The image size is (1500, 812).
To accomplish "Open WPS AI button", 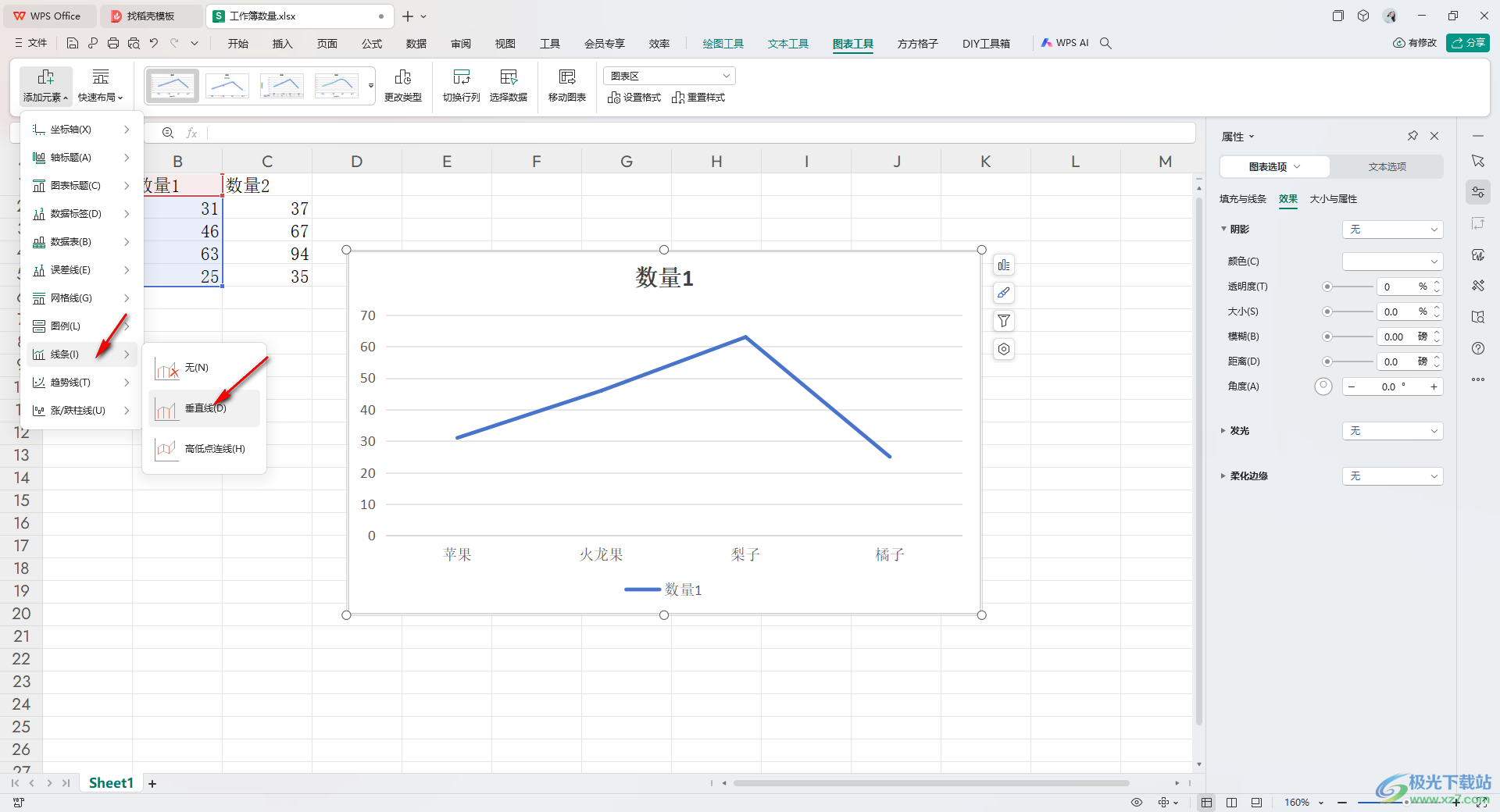I will pyautogui.click(x=1065, y=43).
